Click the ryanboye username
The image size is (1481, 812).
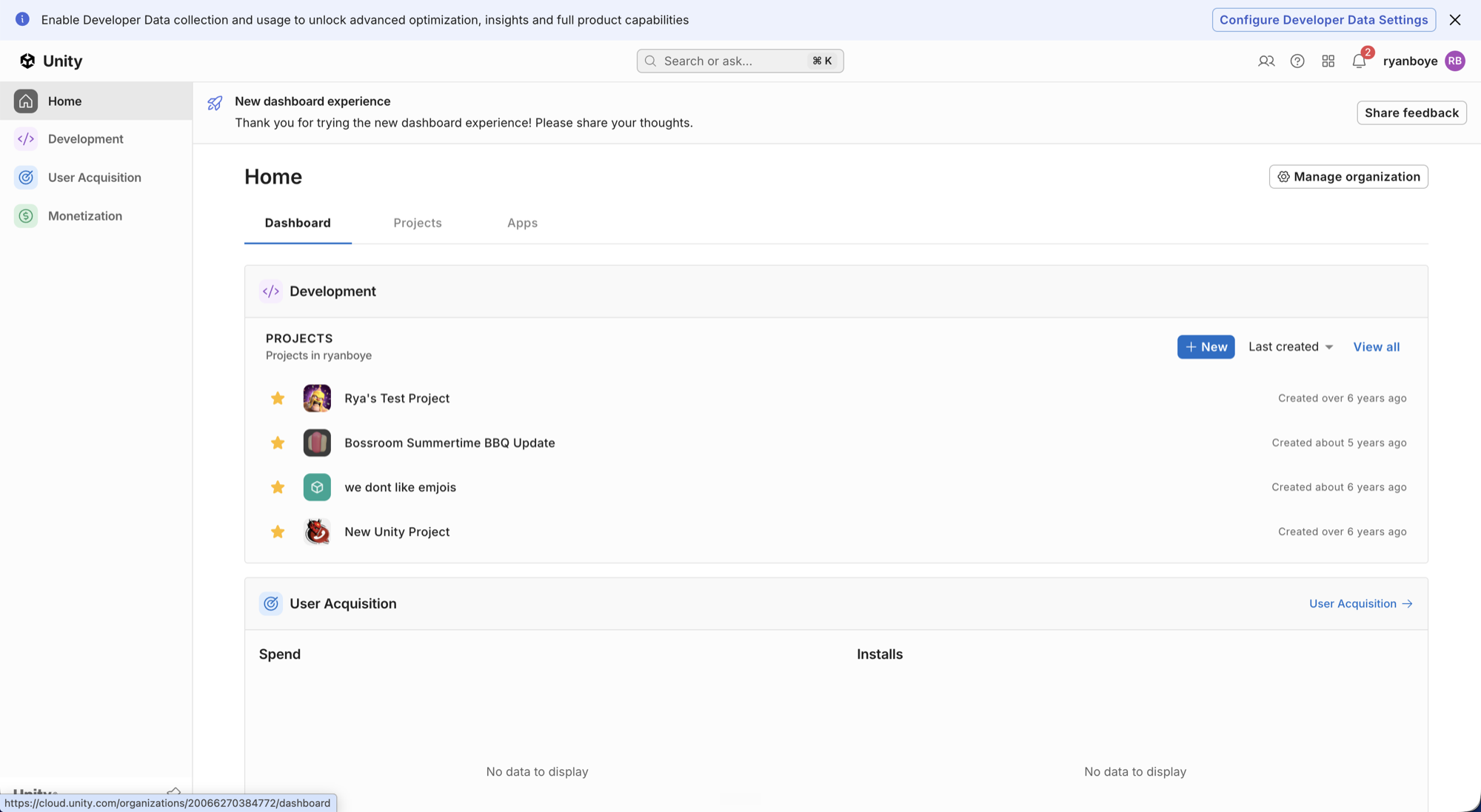pos(1410,61)
